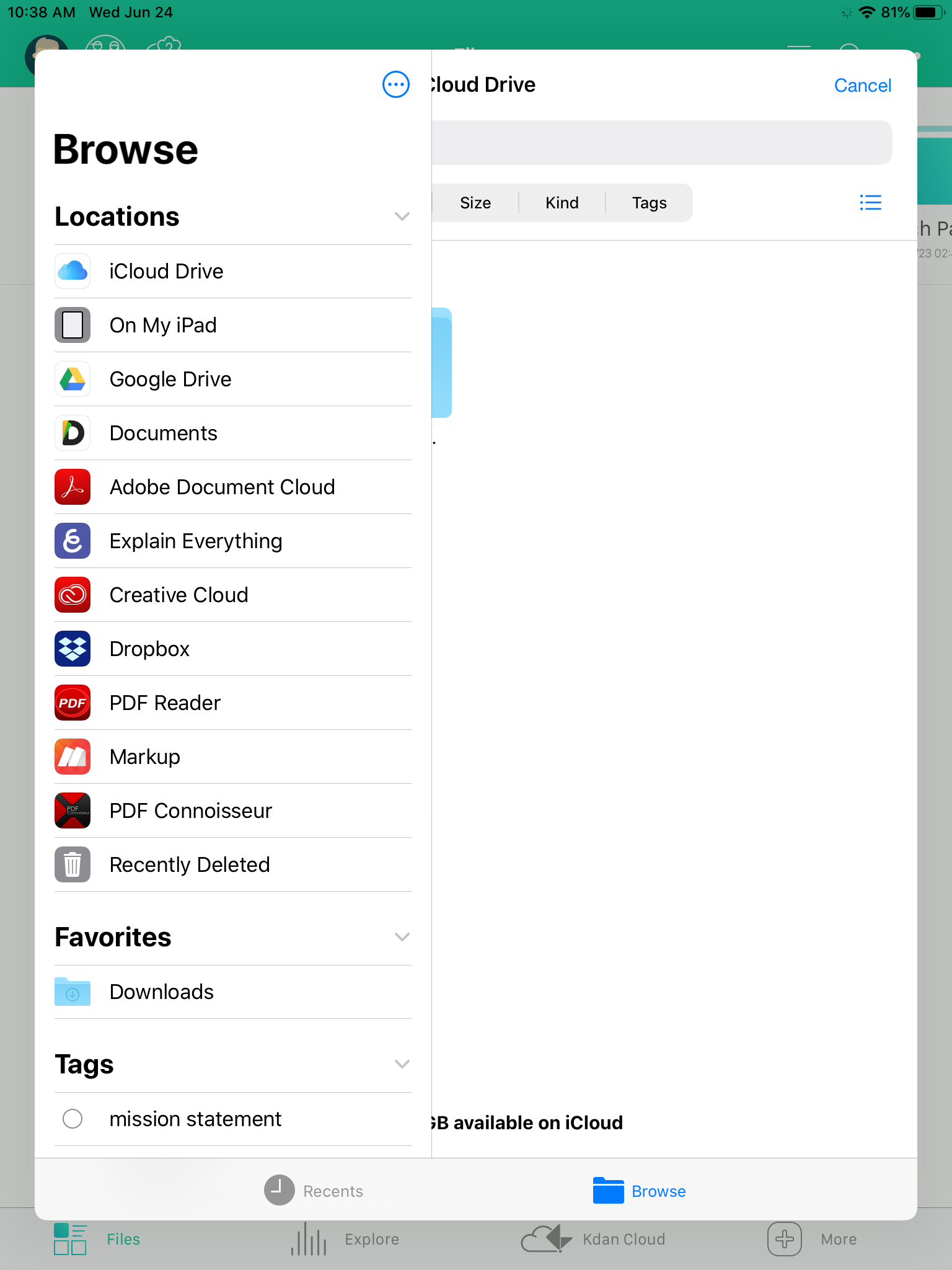Screen dimensions: 952x1270
Task: Tap the Explore bars icon in background app
Action: tap(309, 1239)
